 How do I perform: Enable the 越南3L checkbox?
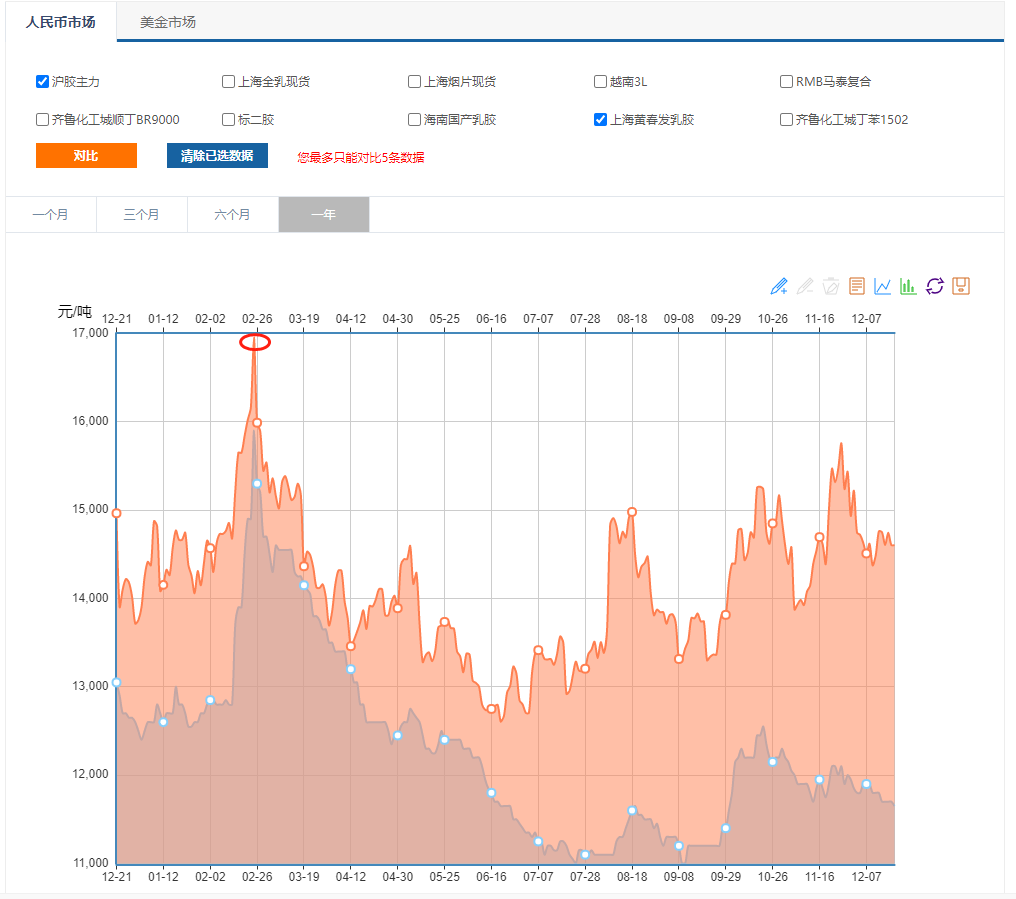pyautogui.click(x=600, y=81)
